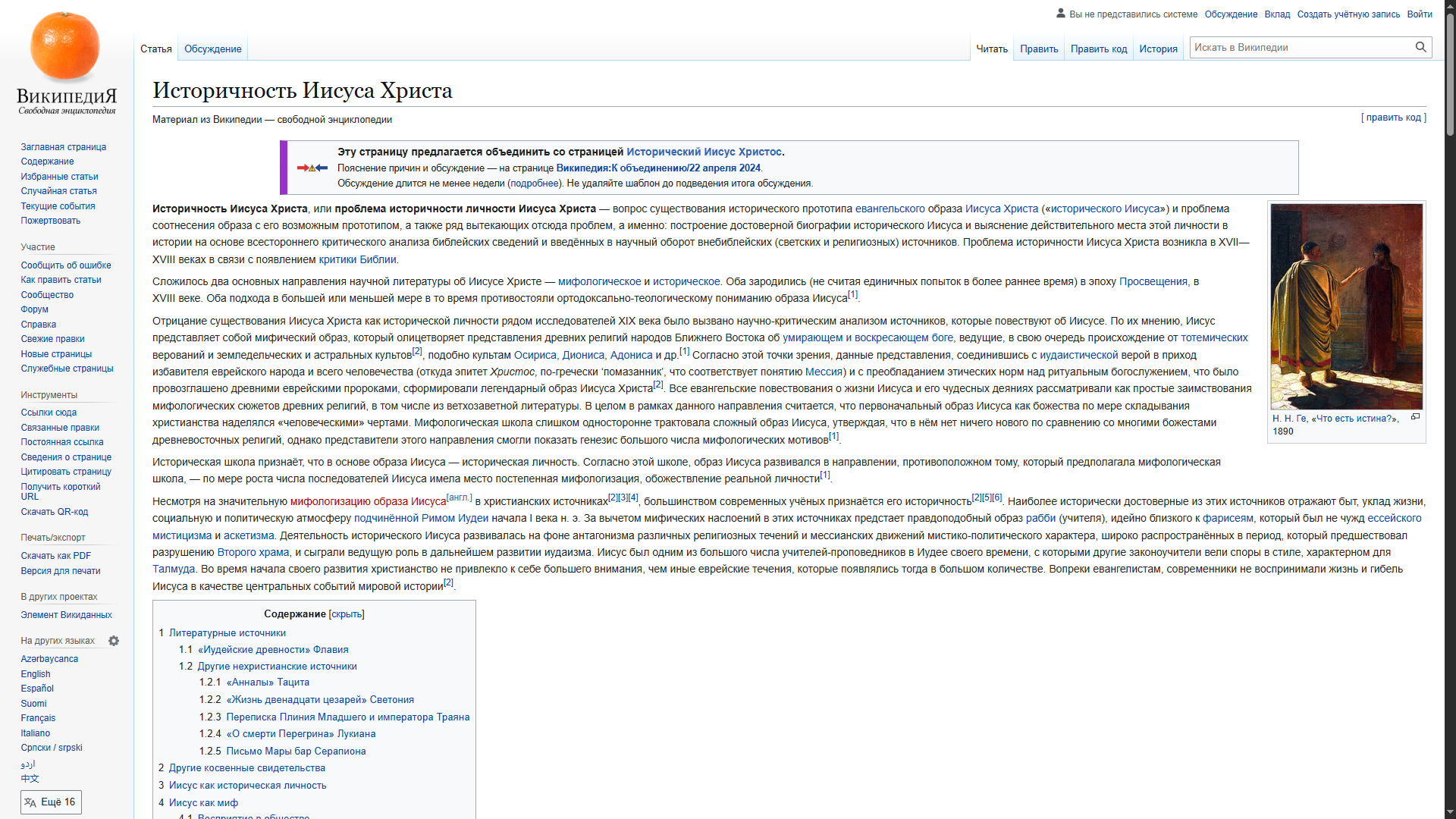Open the История tab
The height and width of the screenshot is (819, 1456).
(x=1158, y=49)
